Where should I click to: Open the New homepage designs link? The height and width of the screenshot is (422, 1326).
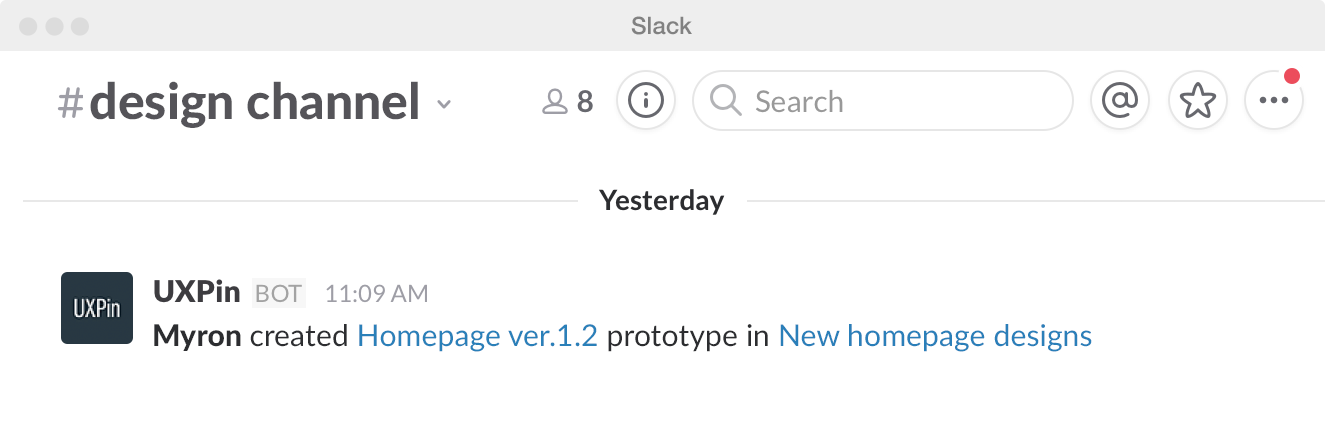coord(935,336)
